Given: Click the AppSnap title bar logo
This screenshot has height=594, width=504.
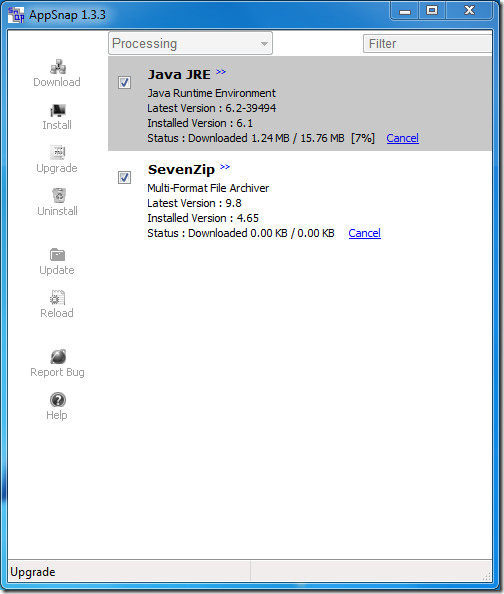Looking at the screenshot, I should [16, 15].
